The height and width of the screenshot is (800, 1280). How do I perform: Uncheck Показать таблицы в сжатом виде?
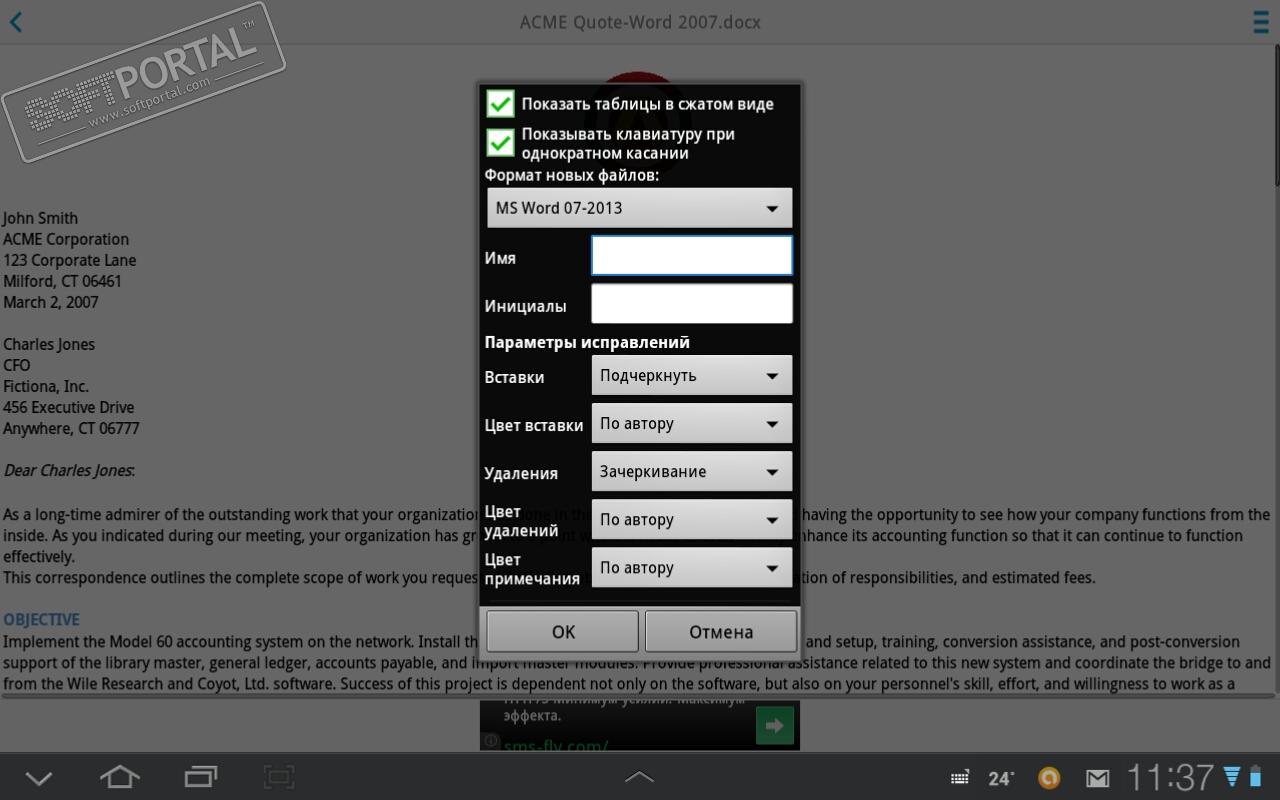[x=500, y=104]
